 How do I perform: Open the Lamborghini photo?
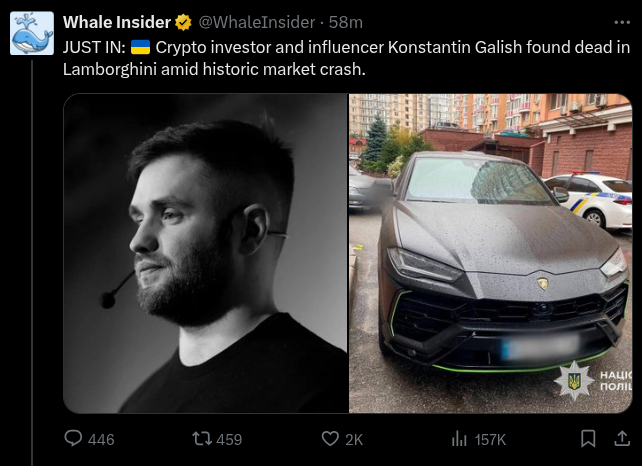tap(490, 253)
